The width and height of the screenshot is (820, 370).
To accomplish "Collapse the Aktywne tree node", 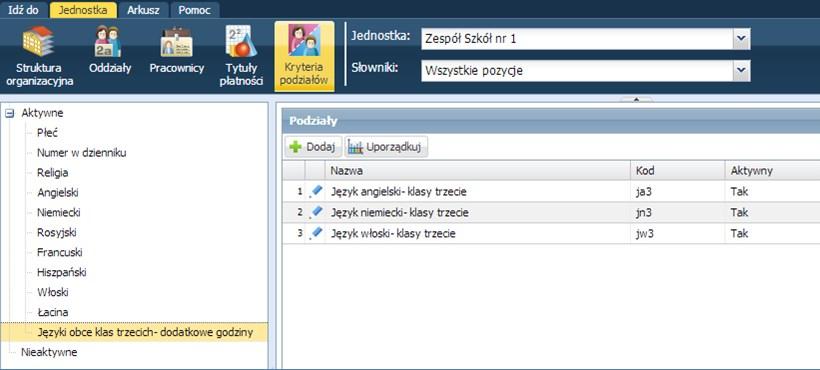I will coord(9,113).
